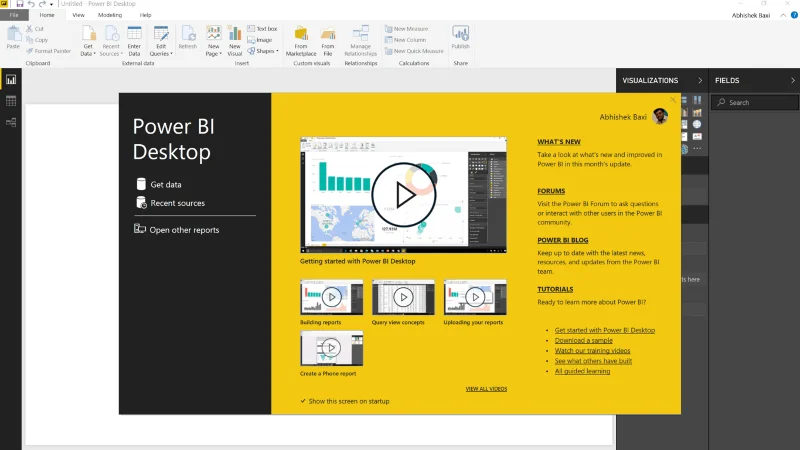Switch to Report view in left sidebar
800x450 pixels.
point(11,80)
